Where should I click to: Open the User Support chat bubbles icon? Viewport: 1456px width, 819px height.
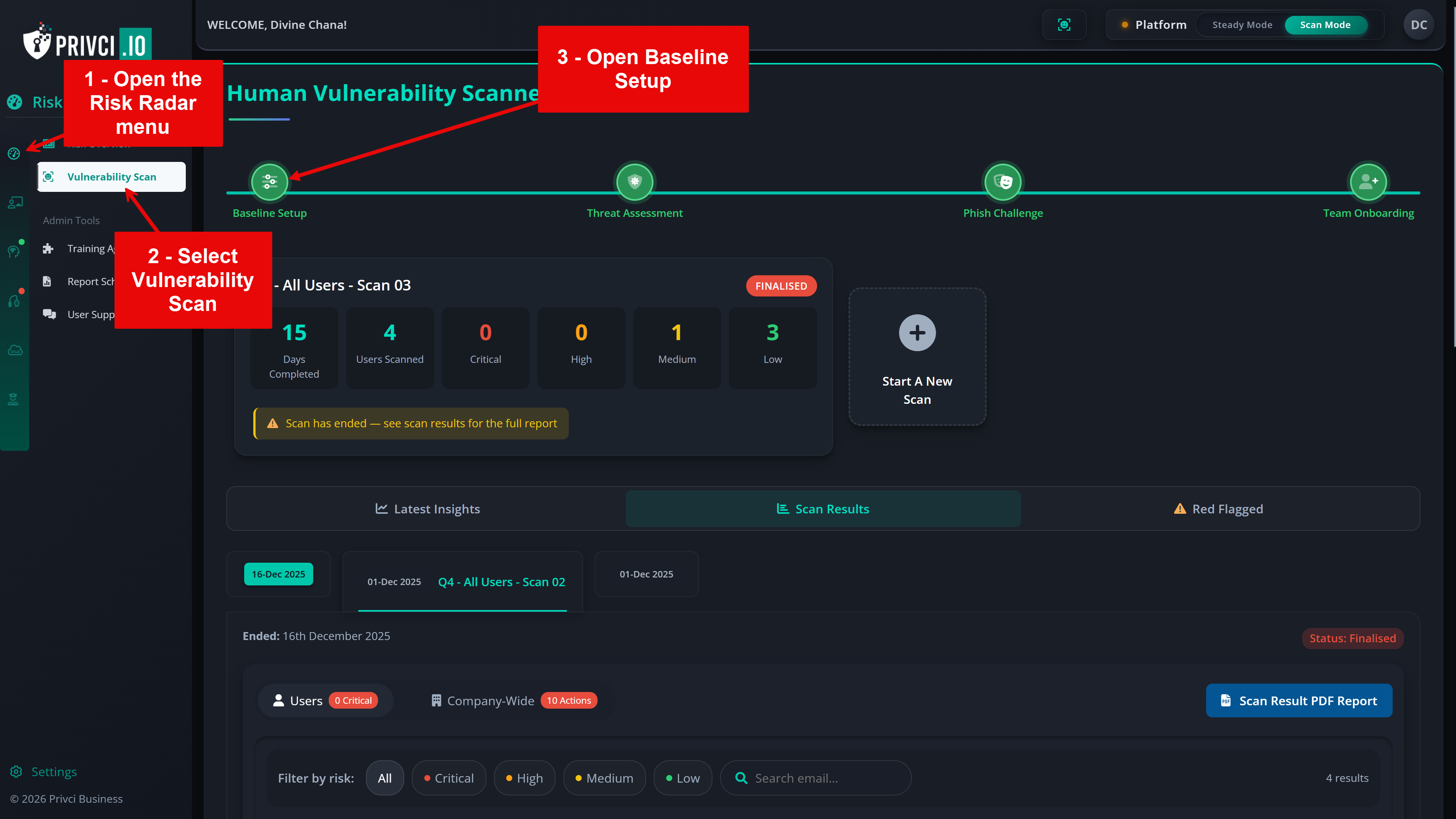click(49, 314)
